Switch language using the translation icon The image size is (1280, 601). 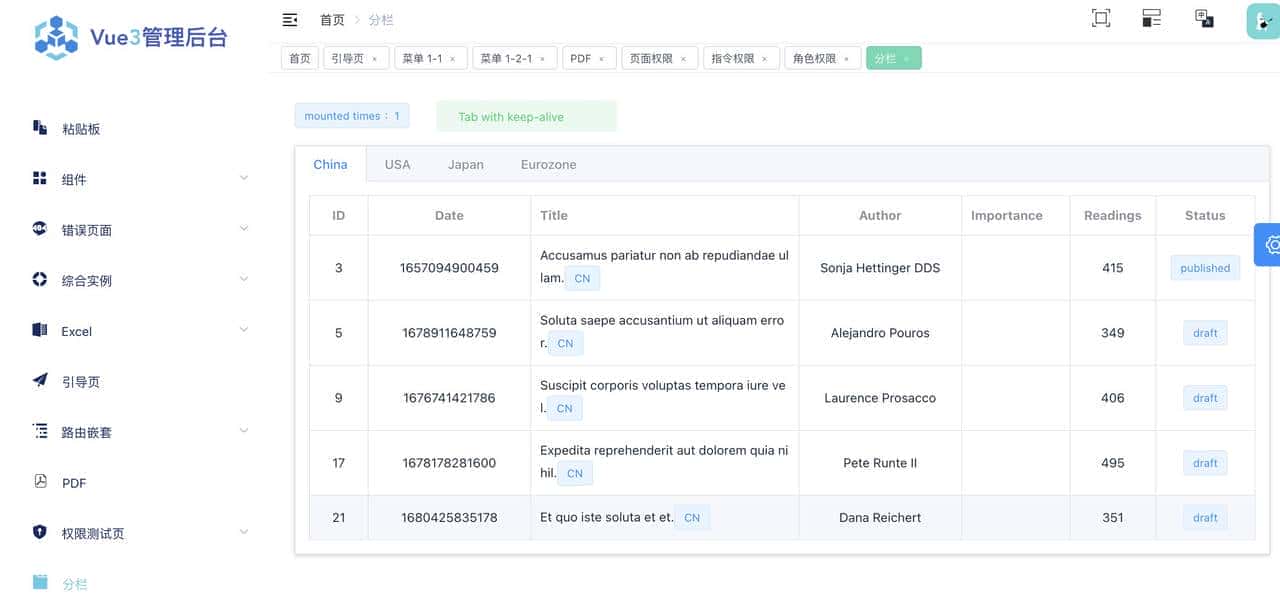pos(1202,18)
